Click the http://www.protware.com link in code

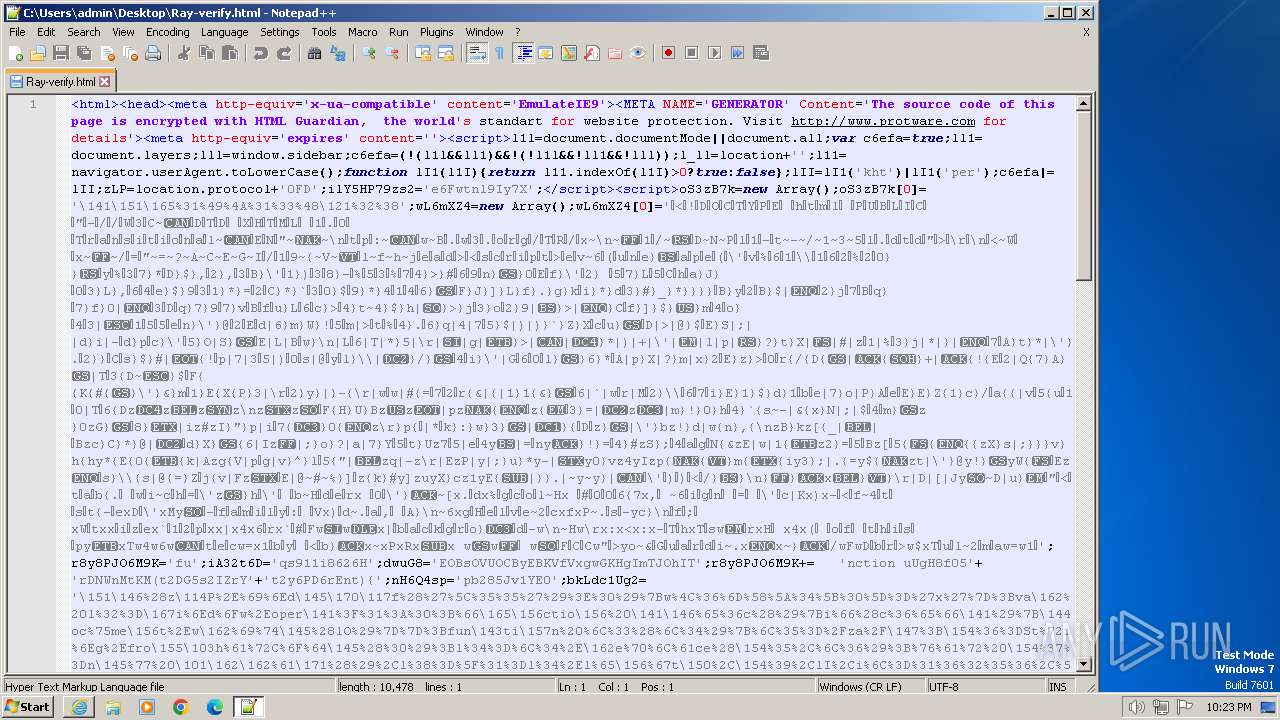[884, 121]
